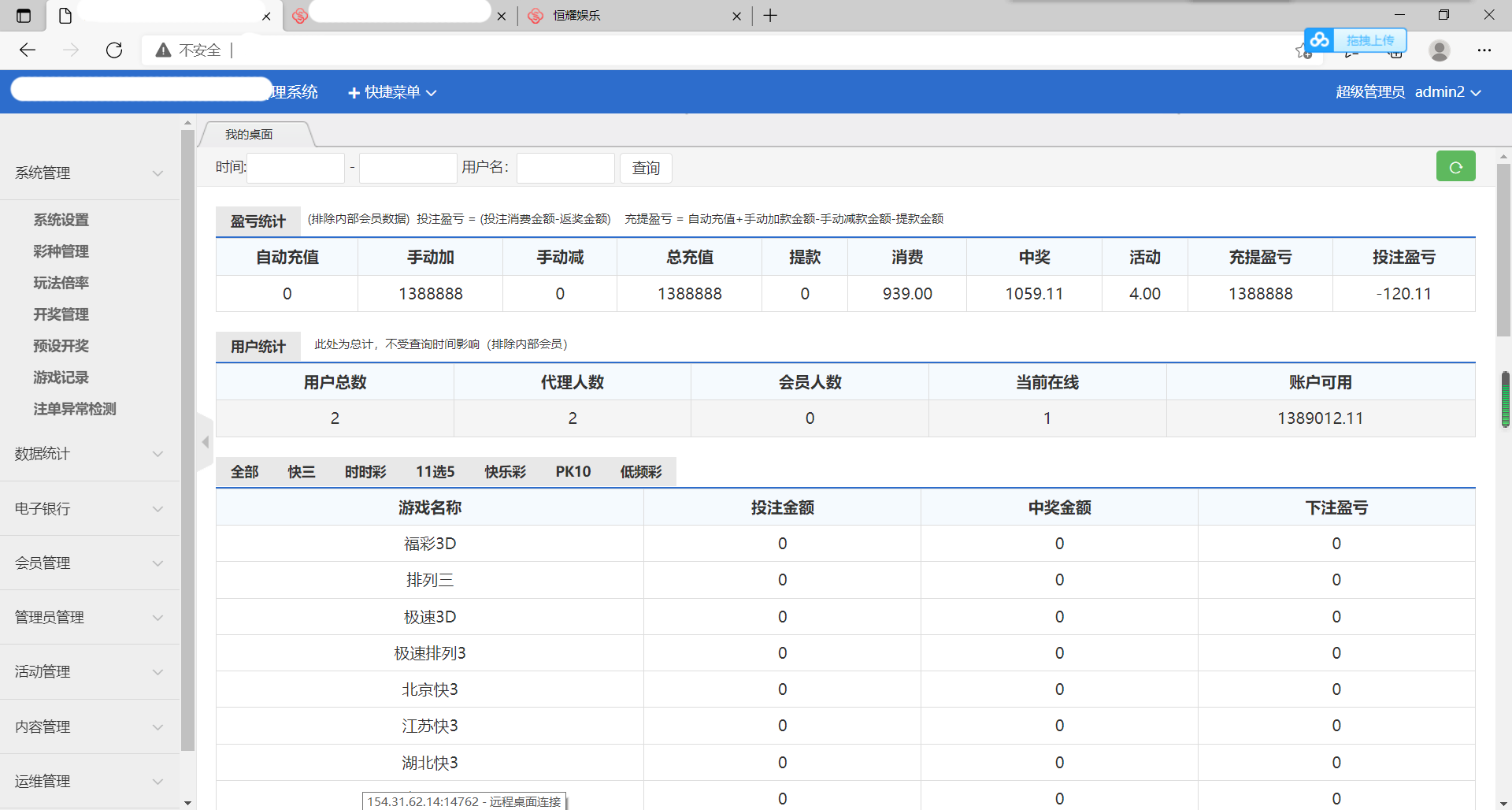
Task: Open 注单异常检测 in the sidebar
Action: 74,409
